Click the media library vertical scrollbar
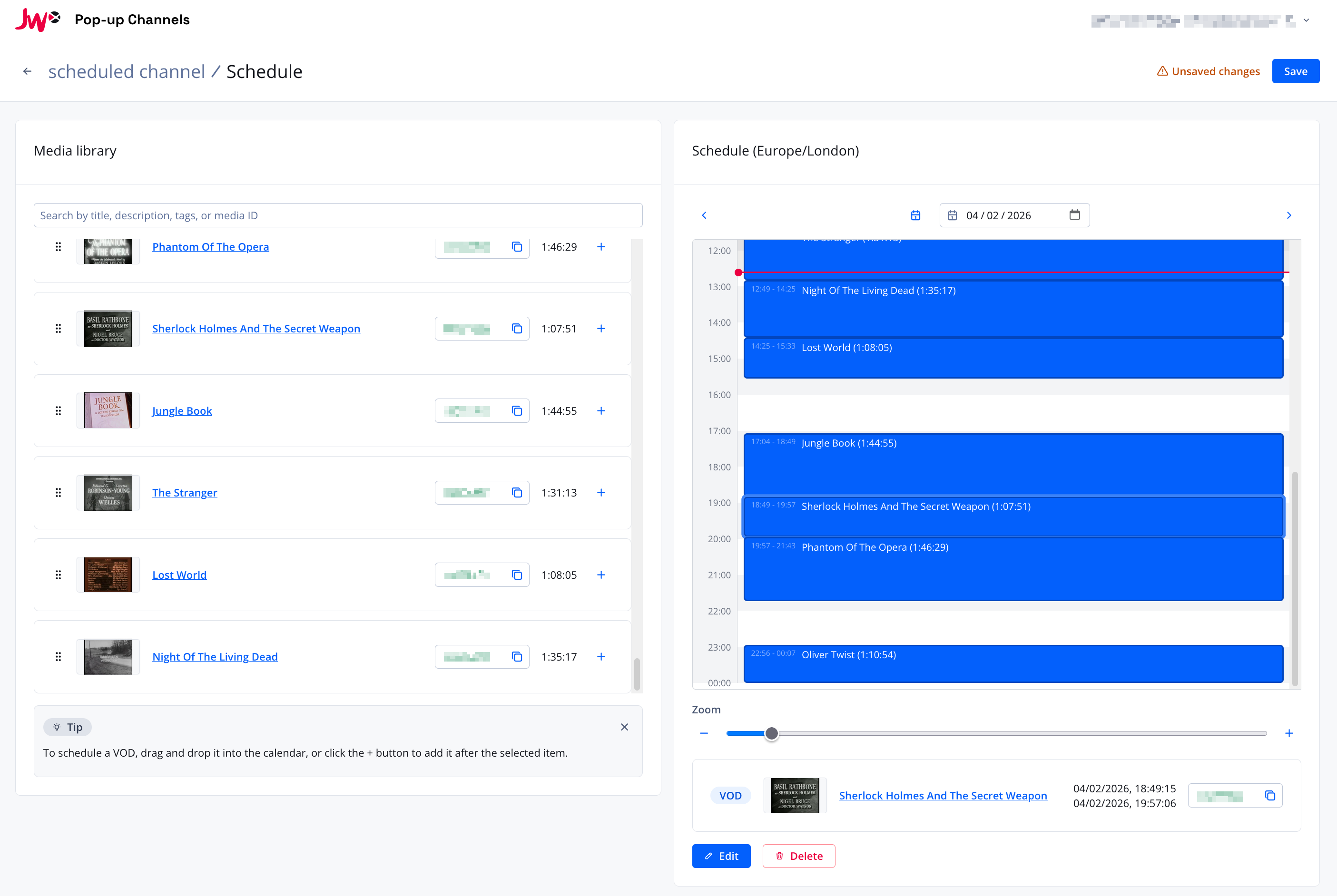The width and height of the screenshot is (1337, 896). (x=637, y=674)
